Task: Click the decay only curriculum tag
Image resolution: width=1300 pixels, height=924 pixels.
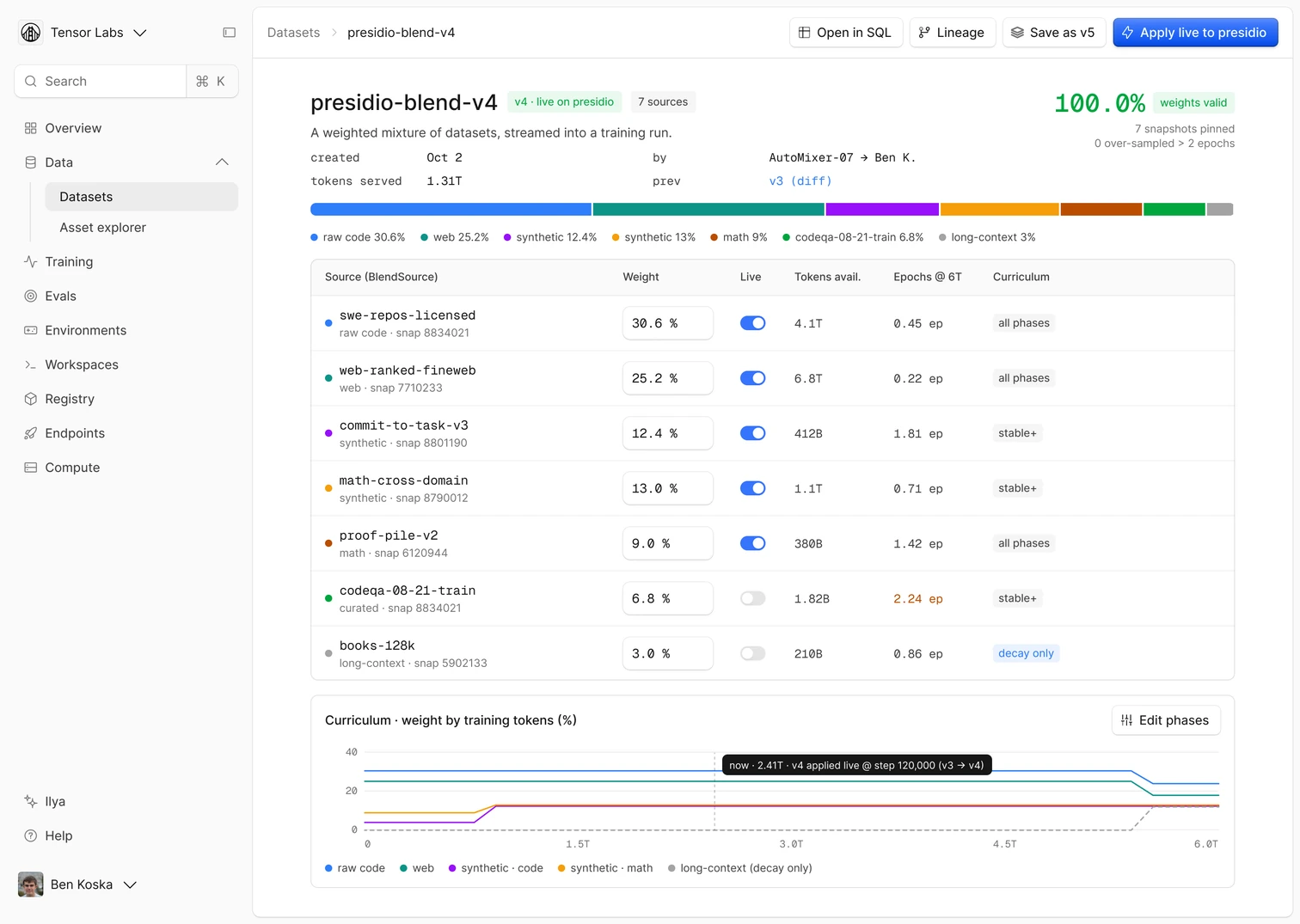Action: coord(1026,653)
